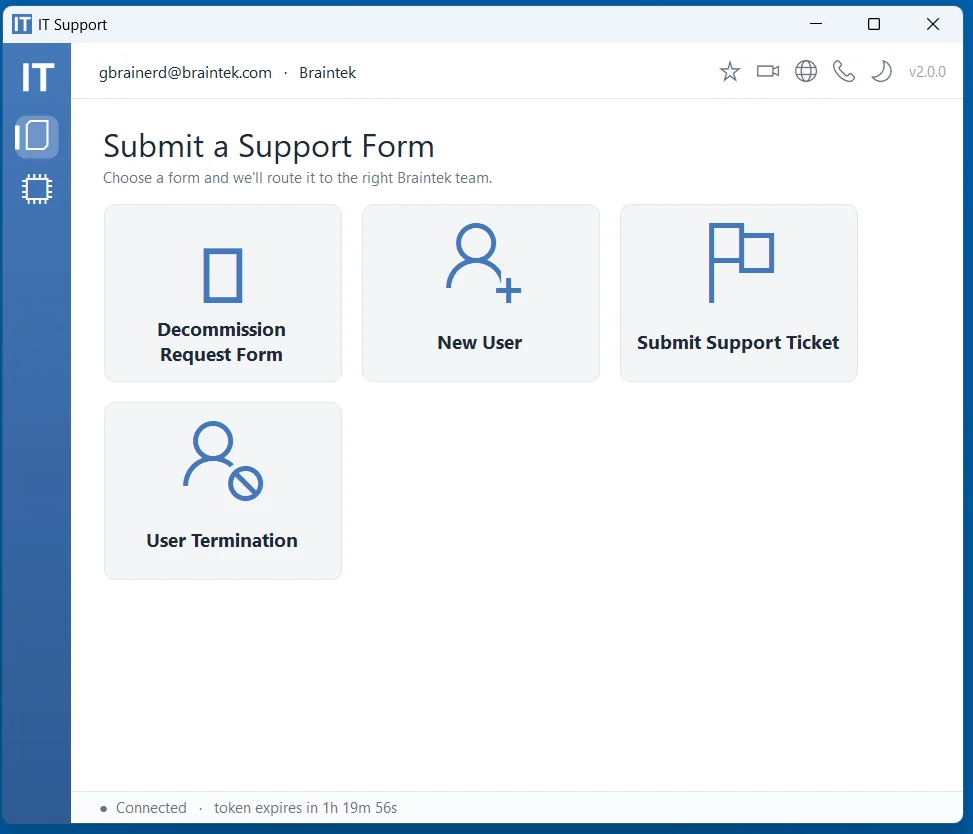973x834 pixels.
Task: Click the rectangle icon on decommission card
Action: coord(223,276)
